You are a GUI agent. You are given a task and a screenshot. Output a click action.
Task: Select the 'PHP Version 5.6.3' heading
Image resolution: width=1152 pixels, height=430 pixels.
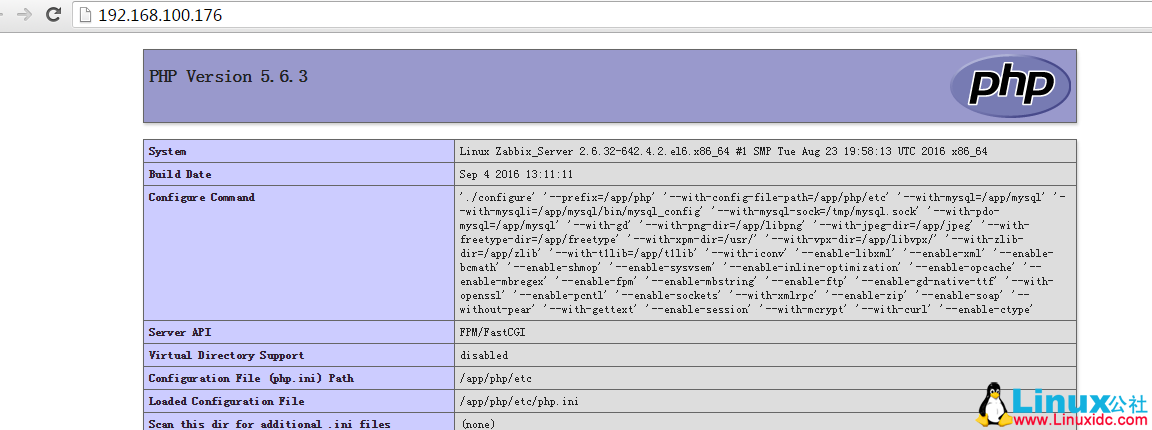[x=228, y=76]
